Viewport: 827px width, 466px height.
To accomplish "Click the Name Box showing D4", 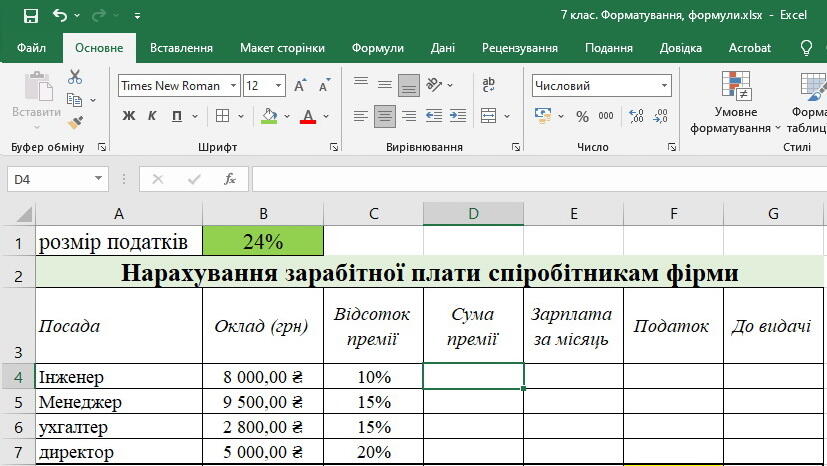I will click(57, 179).
